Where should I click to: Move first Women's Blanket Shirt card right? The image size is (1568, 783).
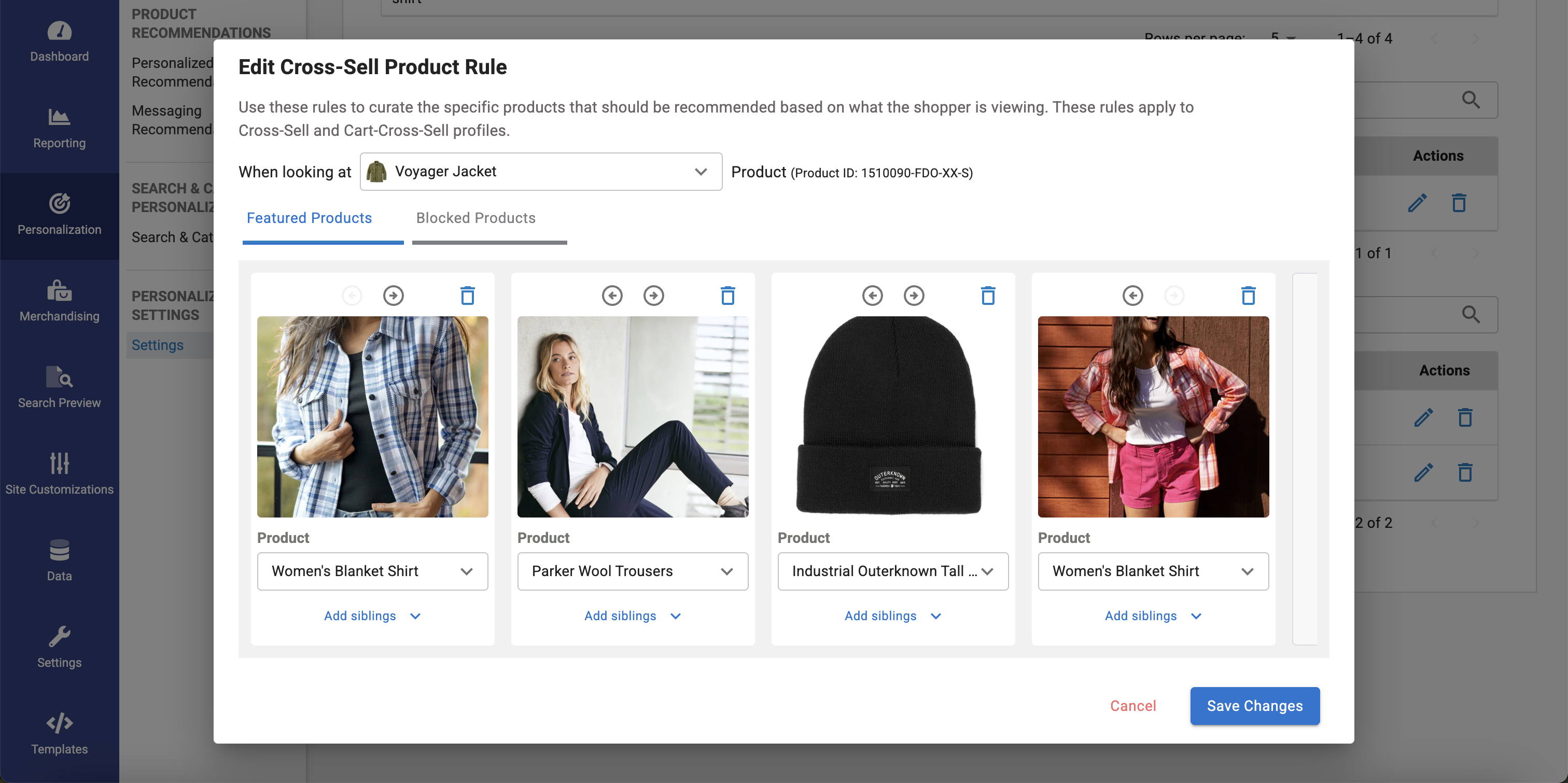393,296
